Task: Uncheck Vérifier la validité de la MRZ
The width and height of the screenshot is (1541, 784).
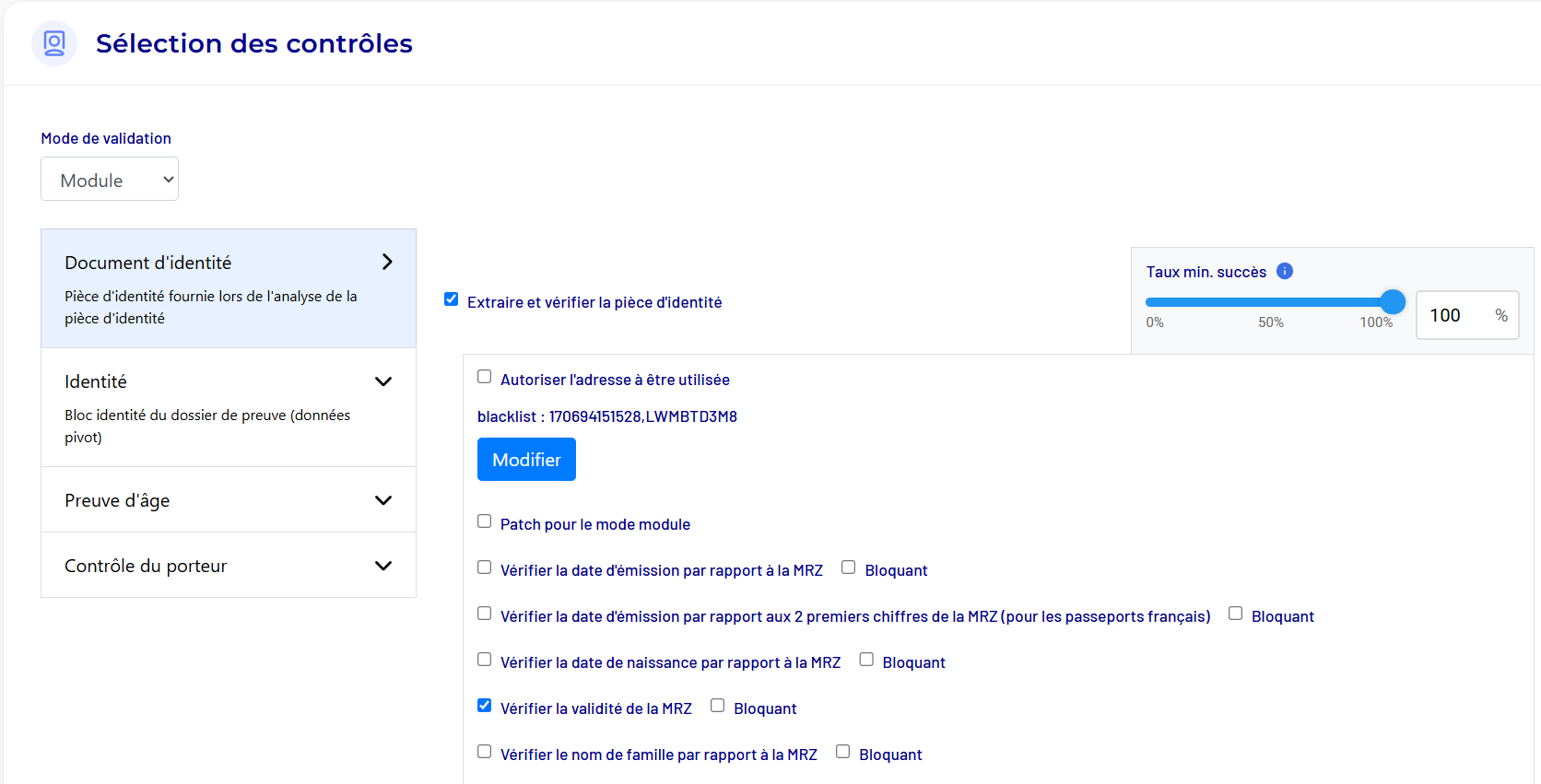Action: tap(484, 706)
